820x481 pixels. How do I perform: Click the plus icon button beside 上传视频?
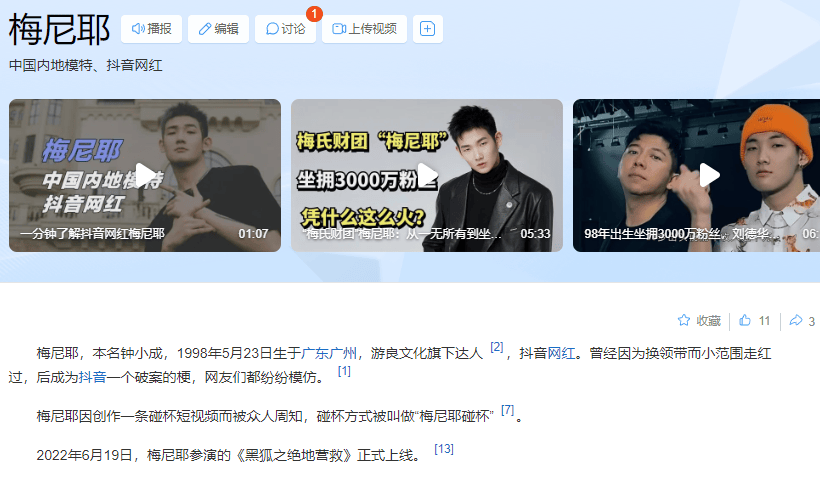(x=428, y=29)
